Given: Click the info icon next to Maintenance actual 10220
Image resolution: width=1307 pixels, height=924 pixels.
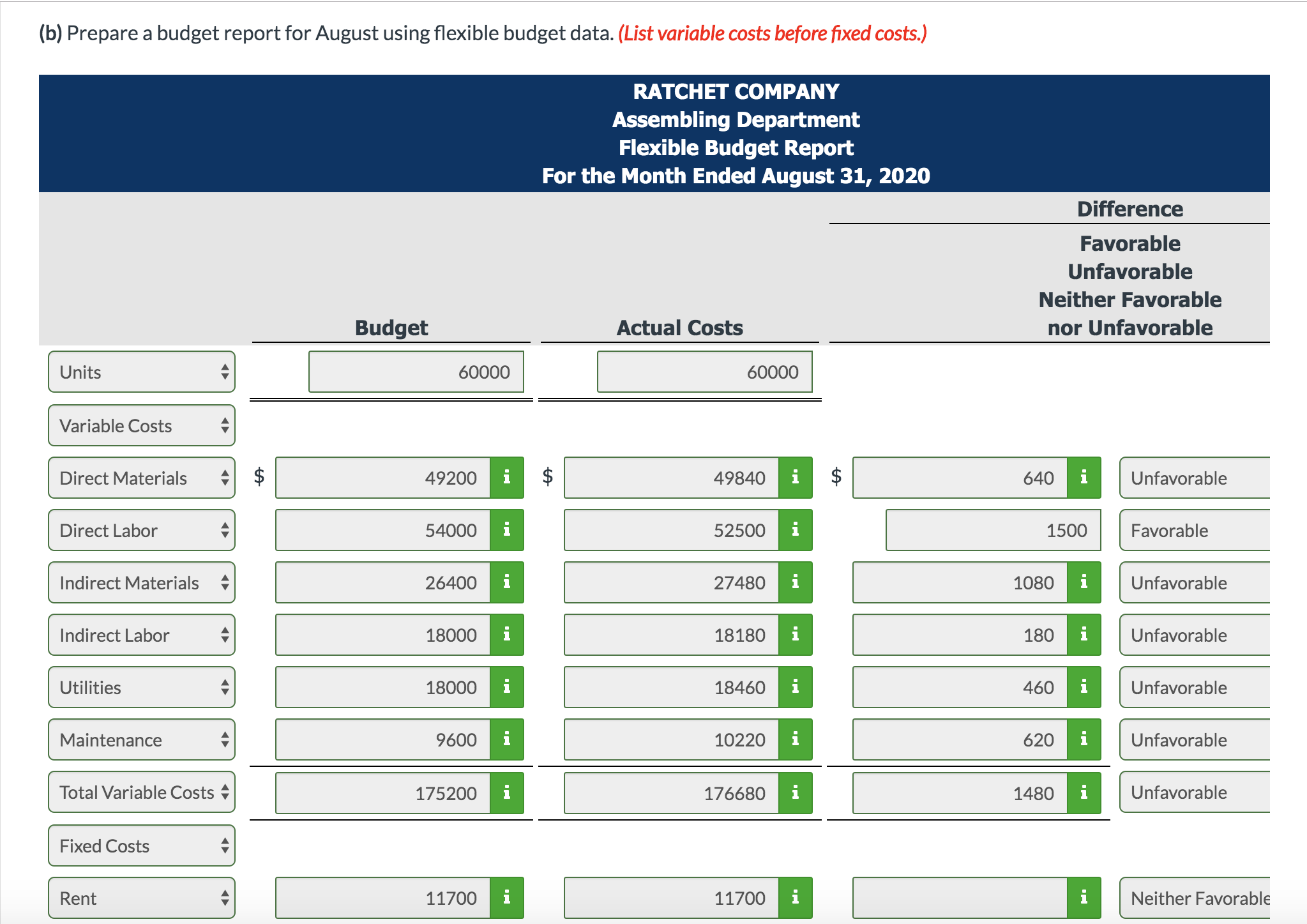Looking at the screenshot, I should tap(795, 739).
